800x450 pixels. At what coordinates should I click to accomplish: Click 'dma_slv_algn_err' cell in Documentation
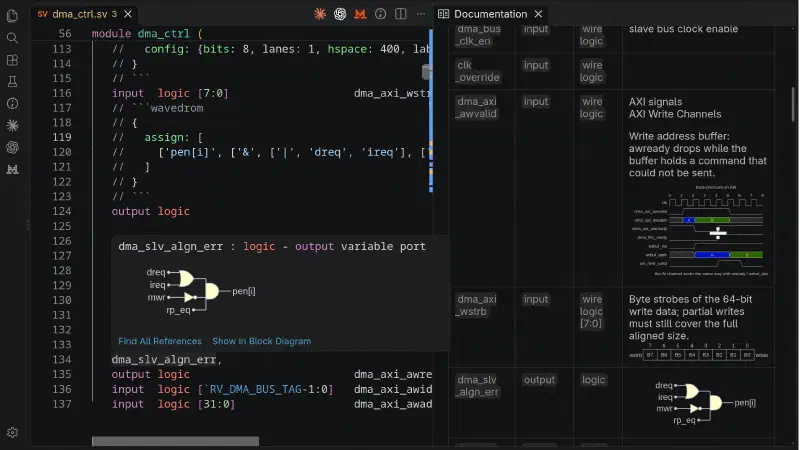pyautogui.click(x=477, y=386)
